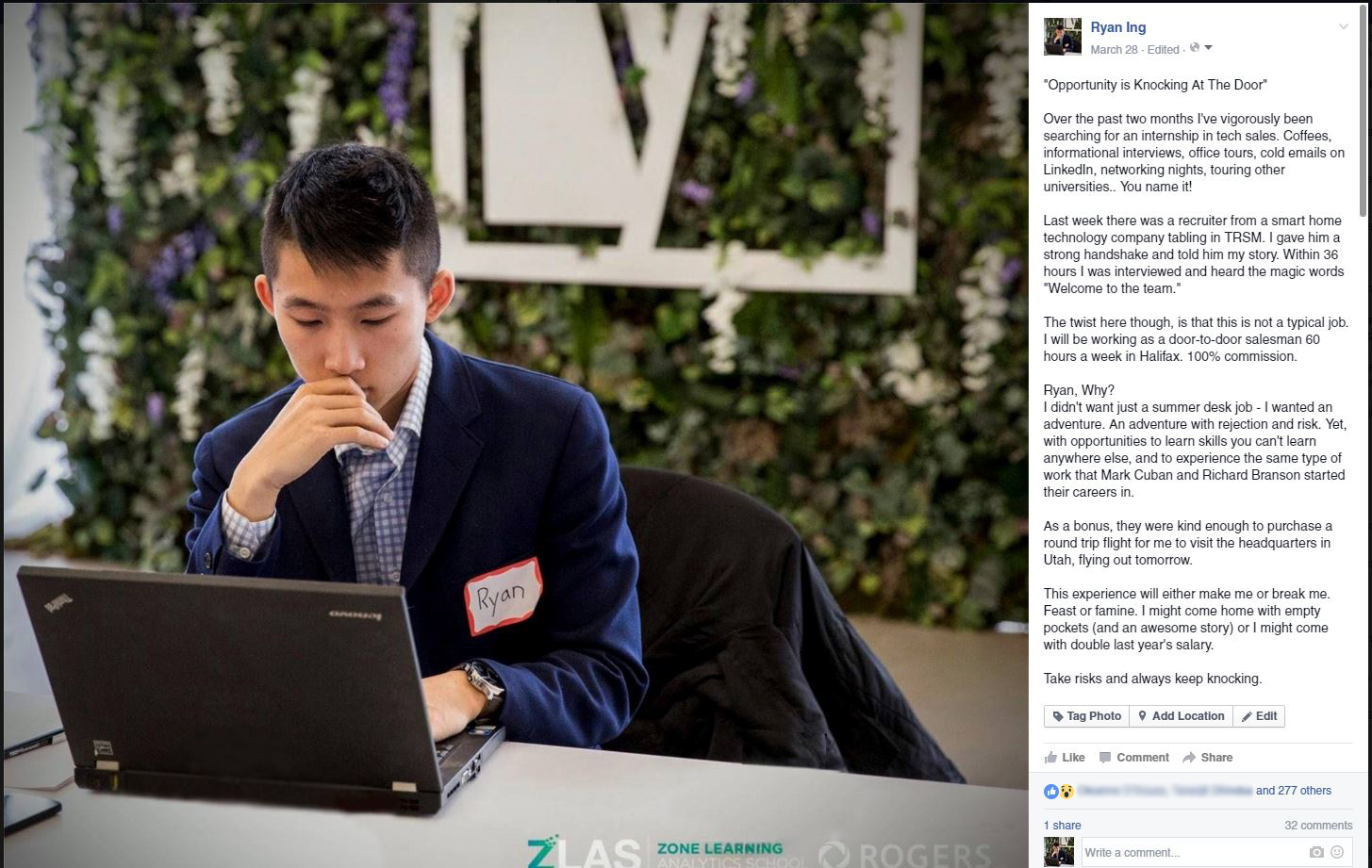Screen dimensions: 1372x868
Task: Open the emoji smiley picker in comment box
Action: (1337, 852)
